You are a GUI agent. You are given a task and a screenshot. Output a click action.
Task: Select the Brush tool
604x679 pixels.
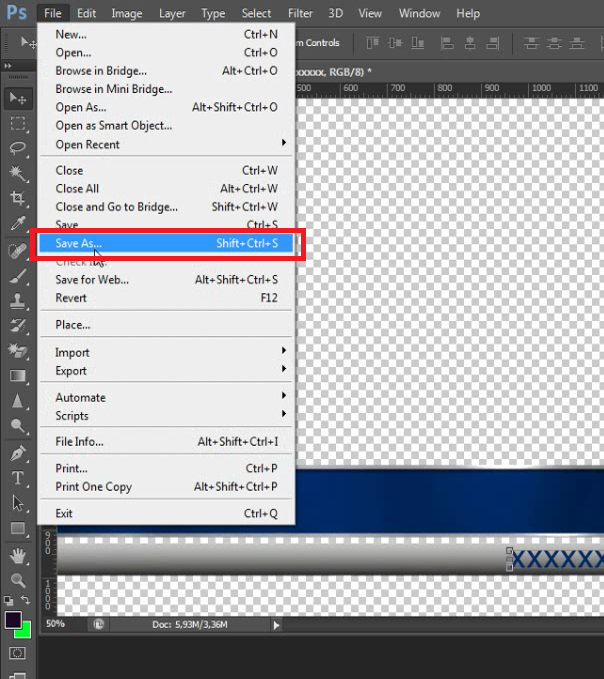click(18, 276)
